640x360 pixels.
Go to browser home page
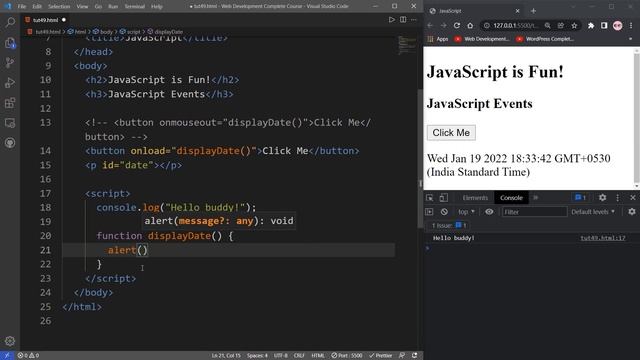point(470,25)
